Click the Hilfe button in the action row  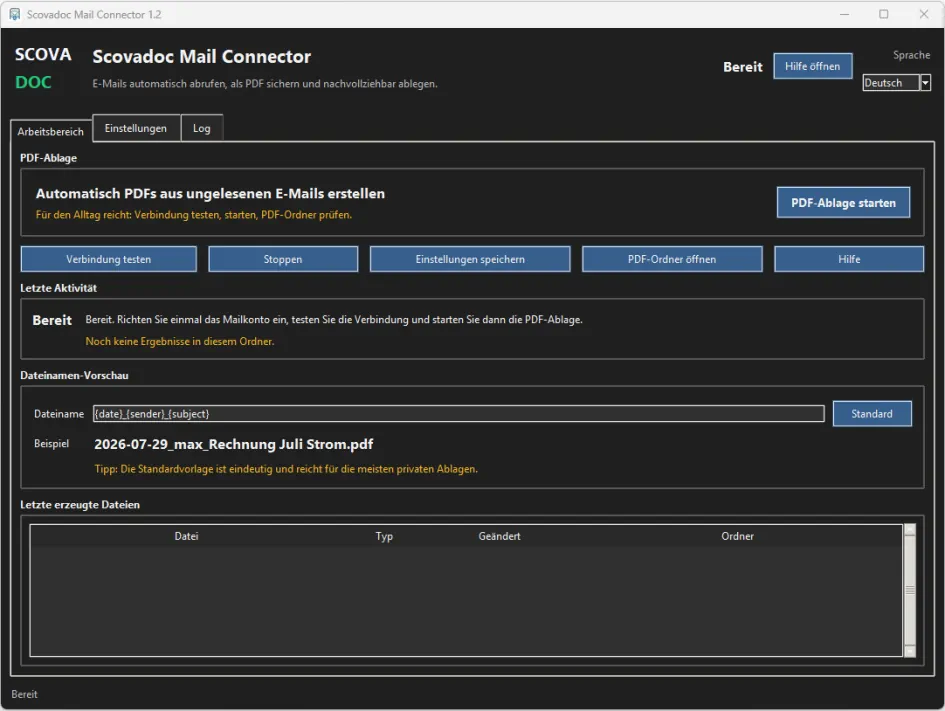[849, 259]
